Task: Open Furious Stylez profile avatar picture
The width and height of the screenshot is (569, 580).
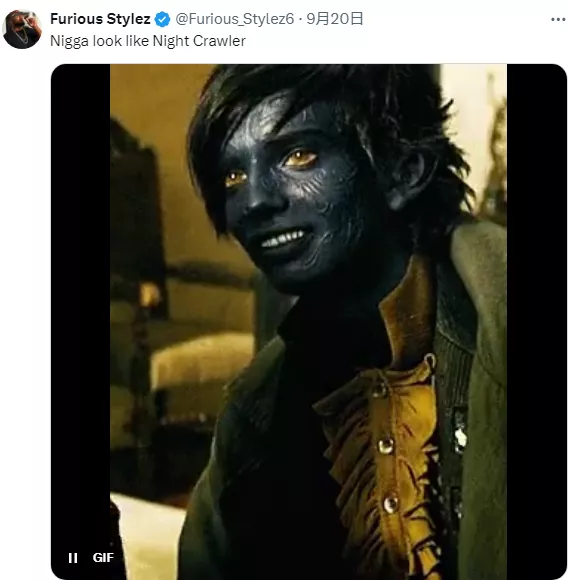Action: (x=21, y=29)
